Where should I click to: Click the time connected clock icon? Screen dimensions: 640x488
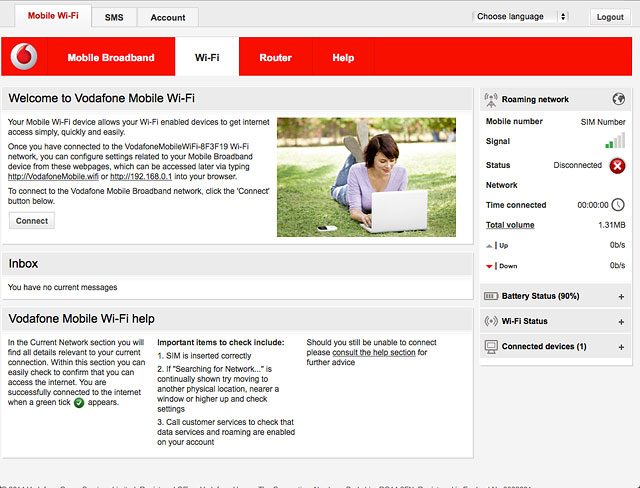pyautogui.click(x=618, y=205)
